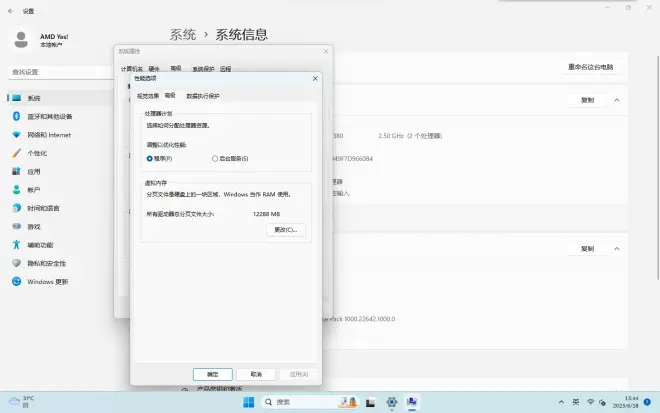Click the AMD Yes! user avatar
The height and width of the screenshot is (413, 660).
point(21,40)
